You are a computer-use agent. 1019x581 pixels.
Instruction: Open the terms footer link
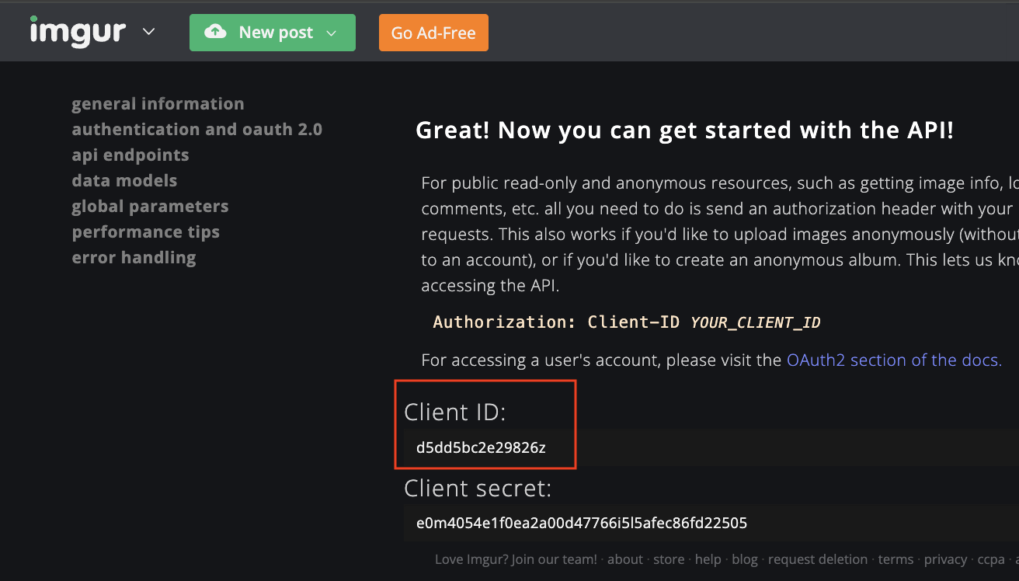tap(896, 560)
